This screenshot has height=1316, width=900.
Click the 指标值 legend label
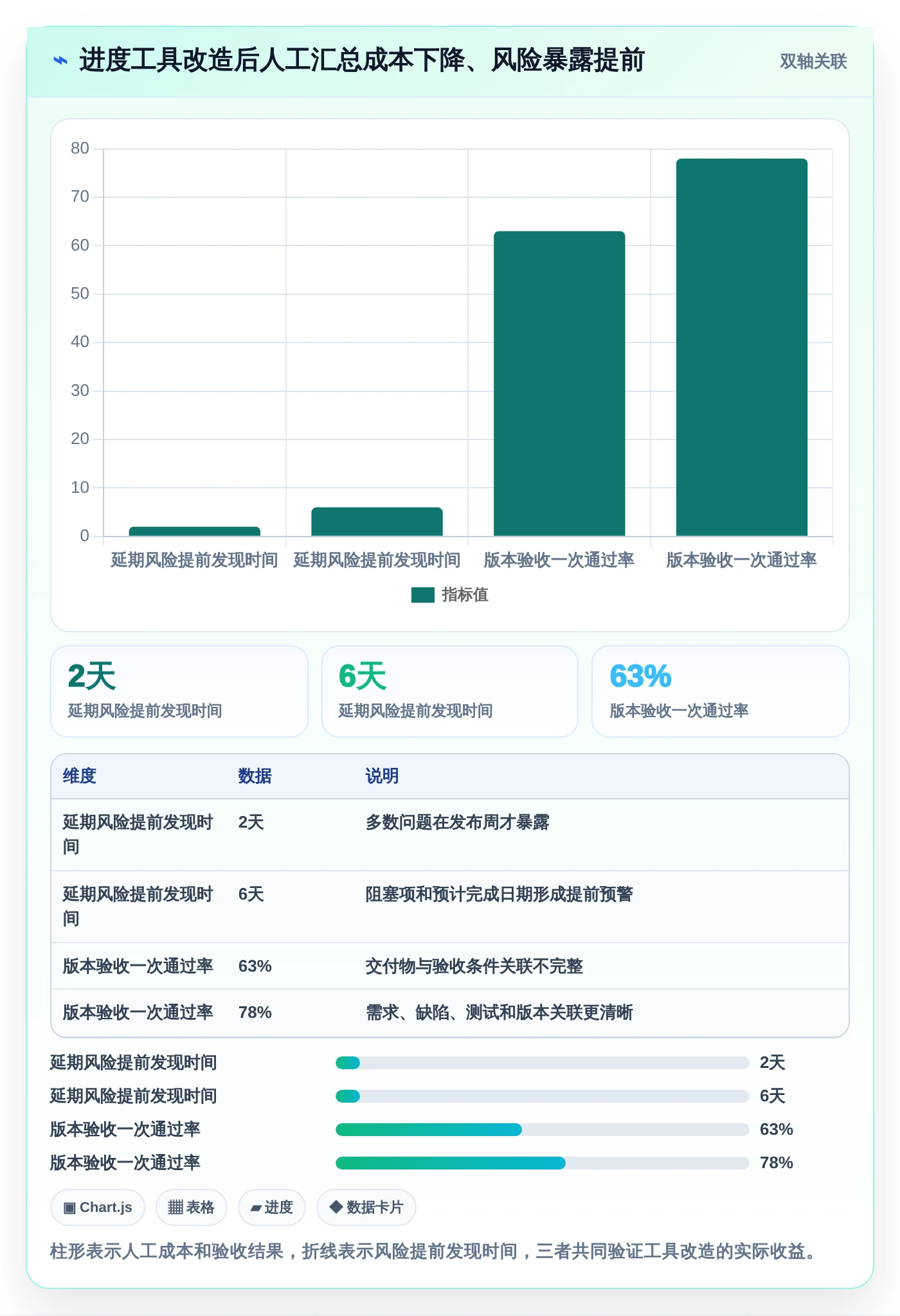(x=465, y=595)
